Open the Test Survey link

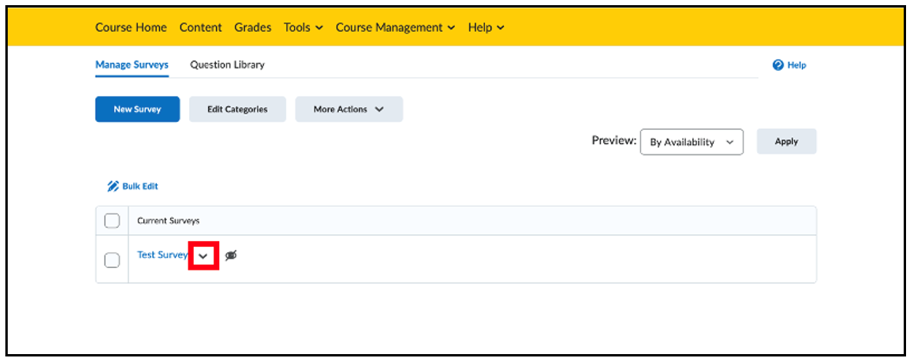(162, 255)
